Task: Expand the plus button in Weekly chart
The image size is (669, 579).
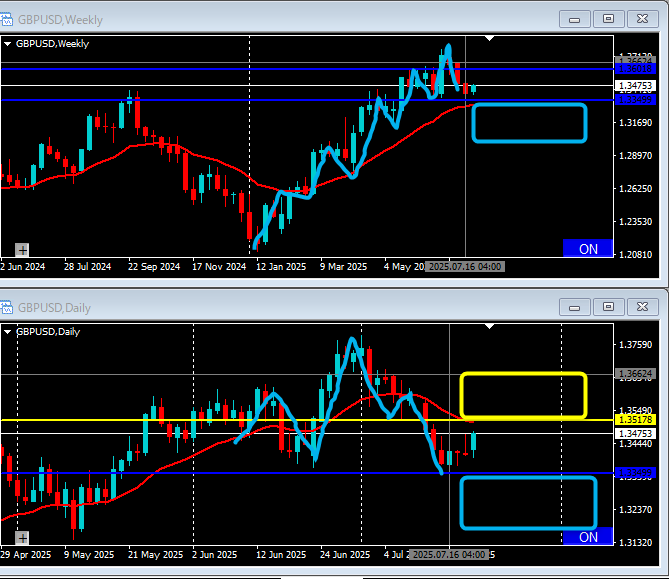Action: tap(22, 250)
